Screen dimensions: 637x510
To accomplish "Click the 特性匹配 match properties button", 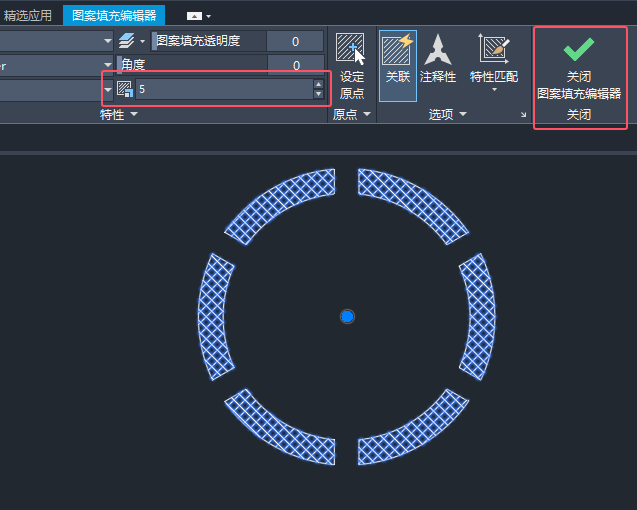I will tap(494, 57).
